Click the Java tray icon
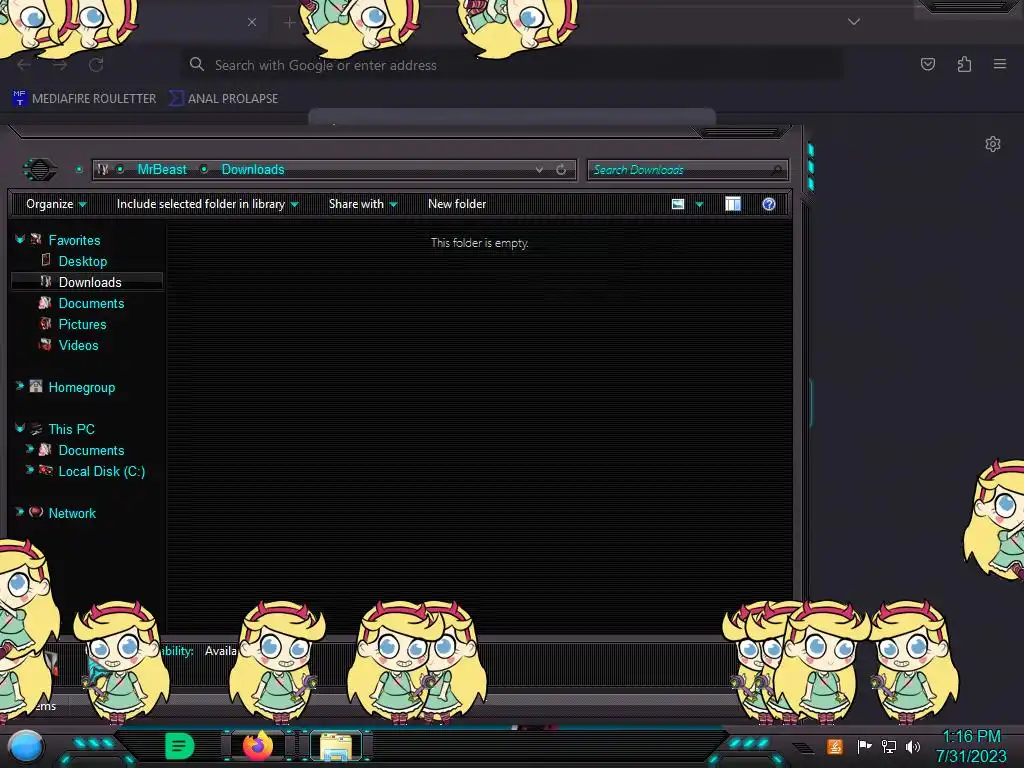The height and width of the screenshot is (768, 1024). [835, 746]
